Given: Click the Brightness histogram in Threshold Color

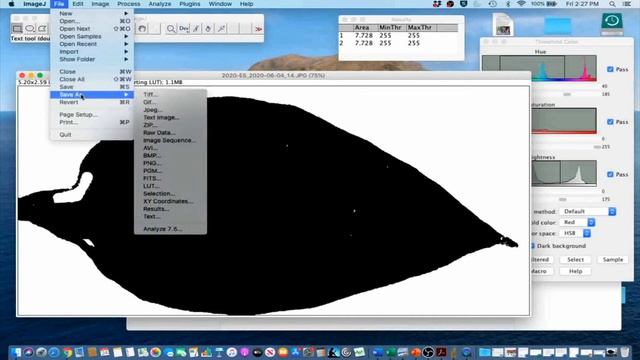Looking at the screenshot, I should (x=564, y=173).
